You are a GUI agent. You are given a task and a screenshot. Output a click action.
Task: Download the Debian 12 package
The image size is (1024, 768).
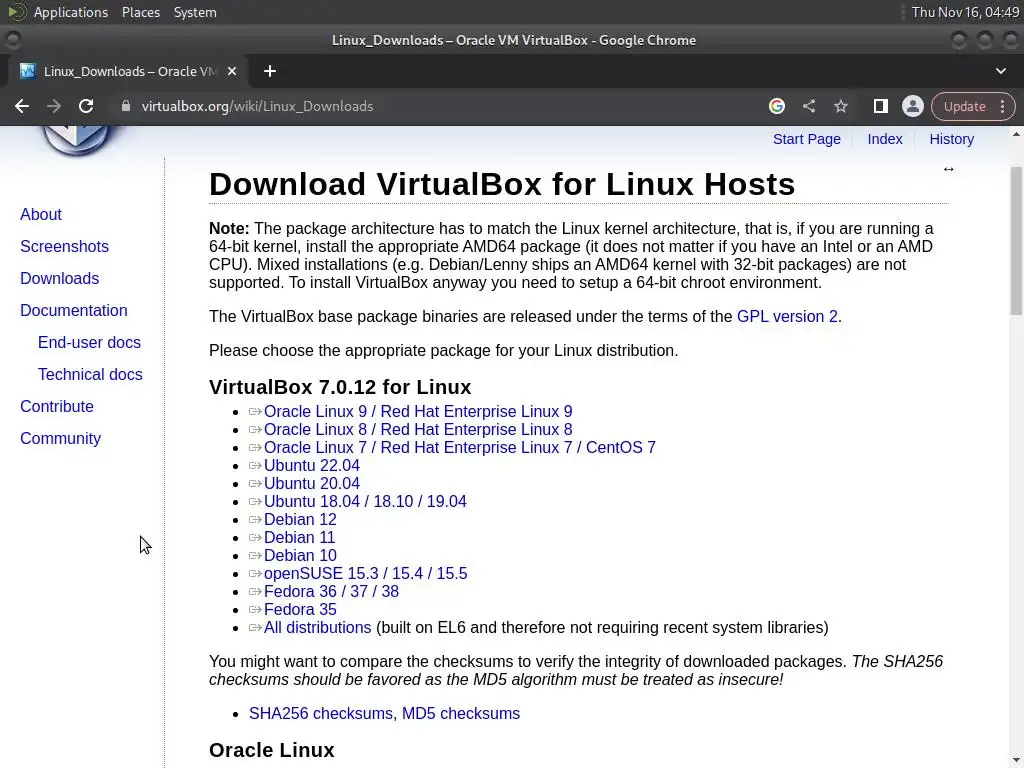[x=300, y=519]
